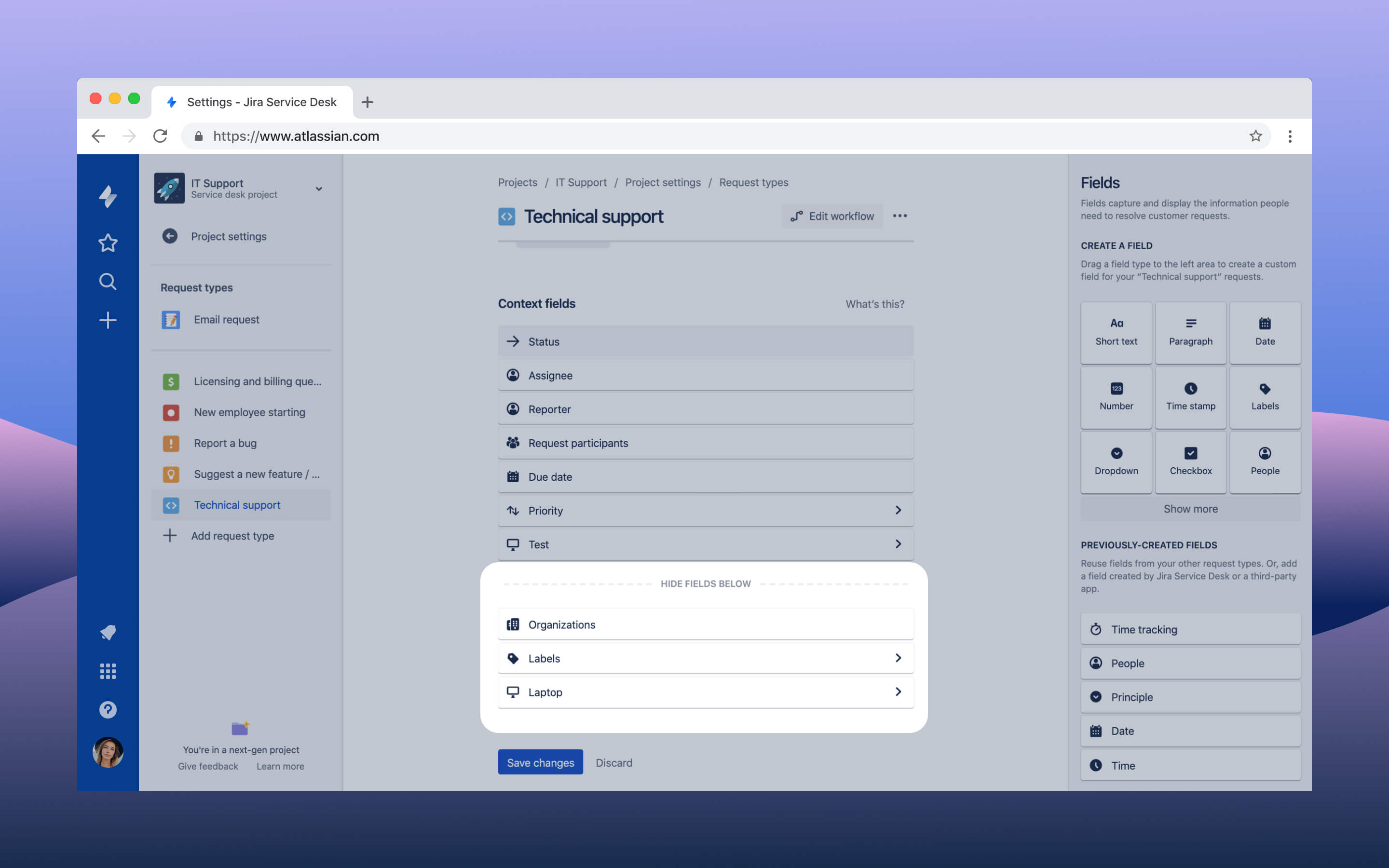This screenshot has width=1389, height=868.
Task: Select the Email request type
Action: click(x=241, y=320)
